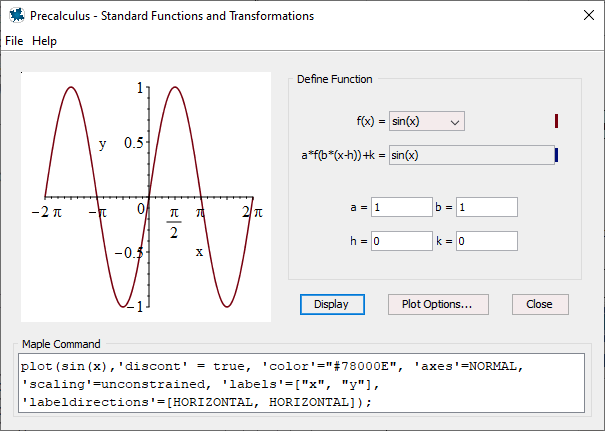This screenshot has width=605, height=431.
Task: Click the h = input field
Action: click(x=402, y=241)
